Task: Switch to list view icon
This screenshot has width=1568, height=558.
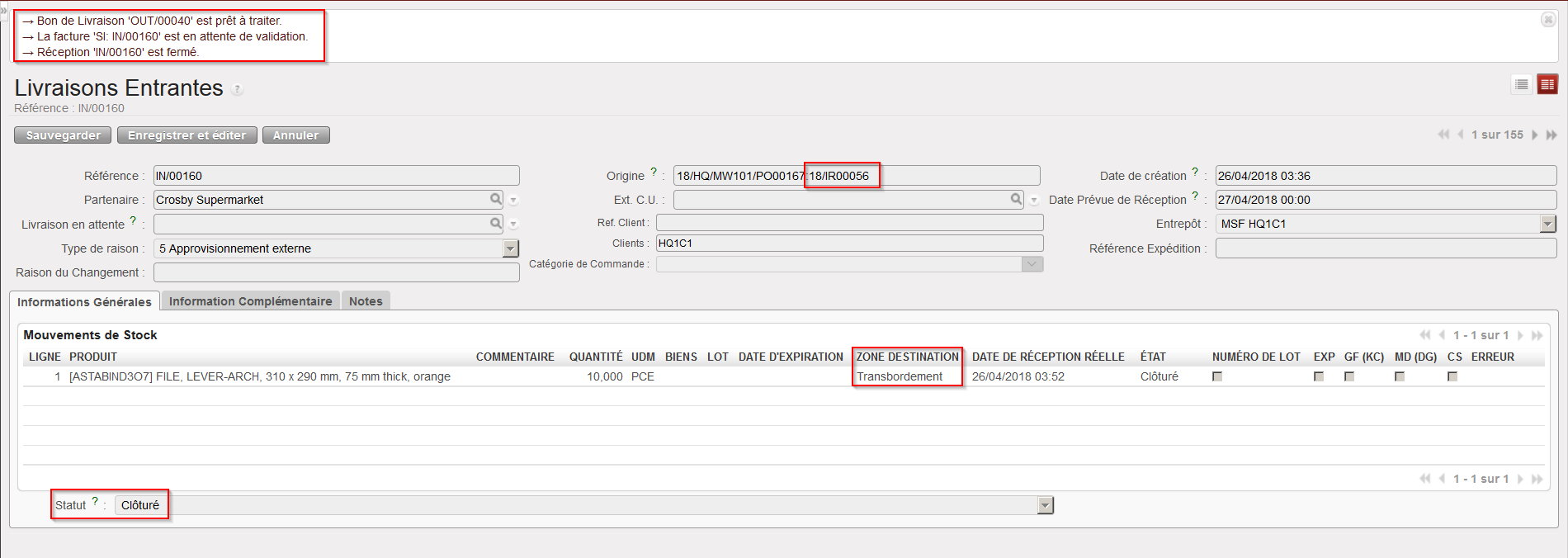Action: tap(1522, 84)
